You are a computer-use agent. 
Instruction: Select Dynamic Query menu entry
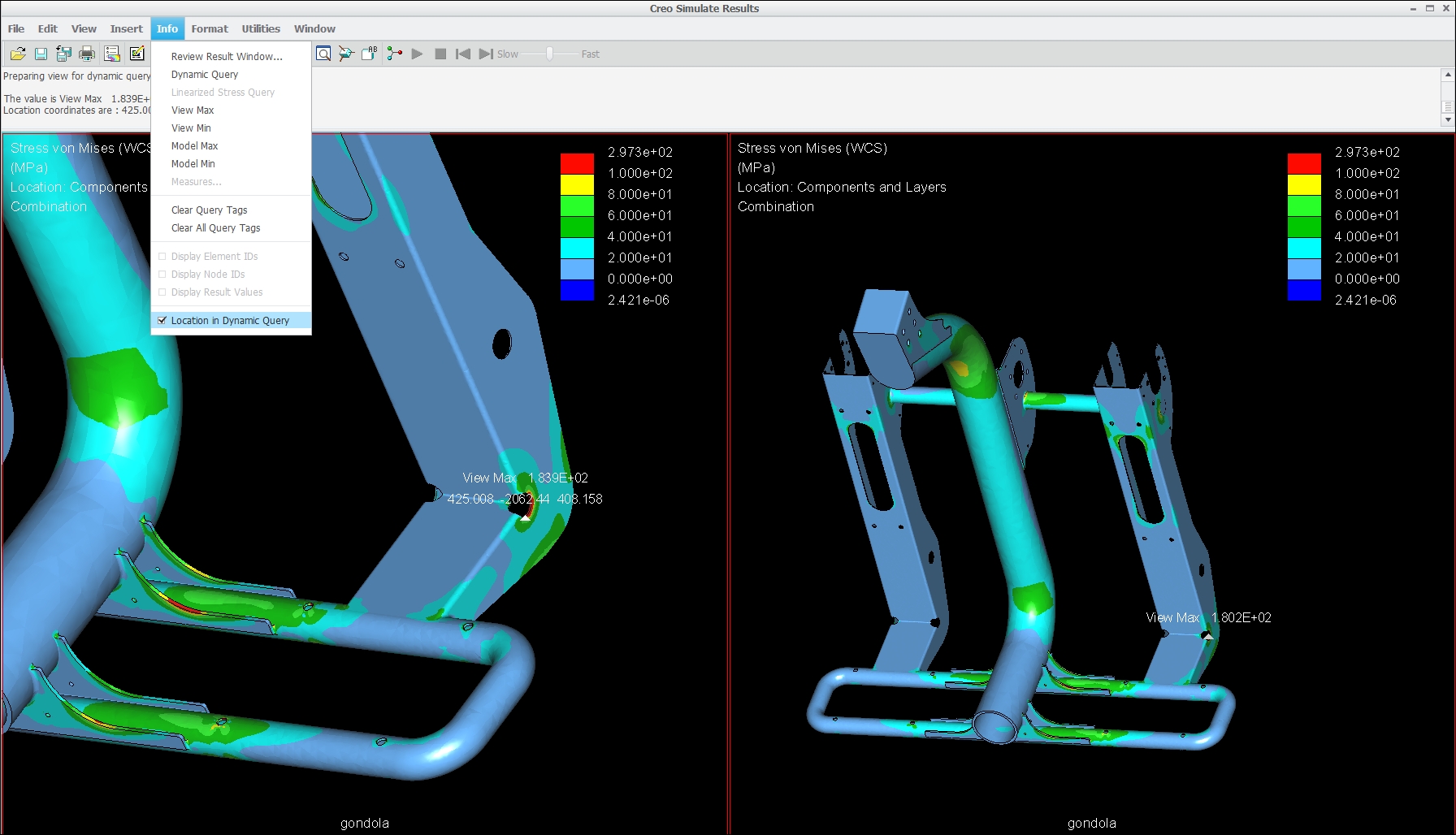231,74
